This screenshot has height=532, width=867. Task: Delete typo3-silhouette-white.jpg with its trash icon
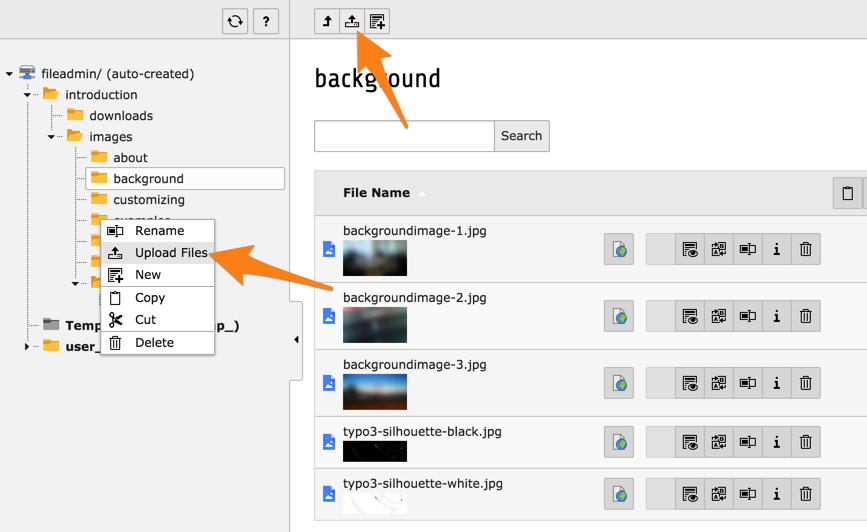tap(806, 494)
